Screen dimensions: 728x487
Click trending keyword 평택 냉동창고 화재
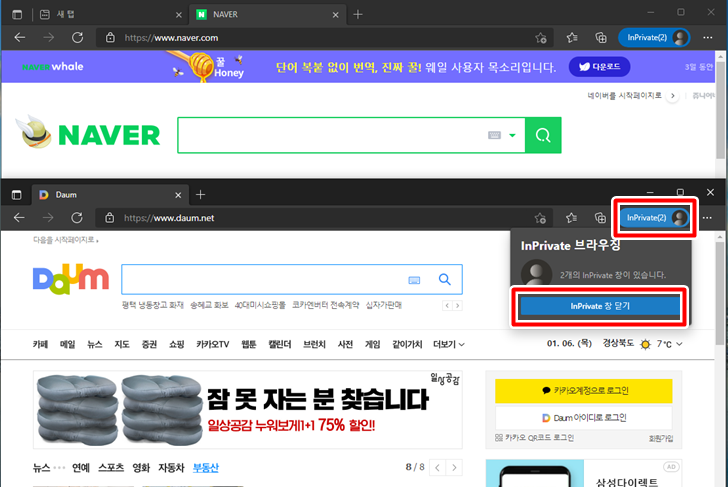tap(153, 305)
